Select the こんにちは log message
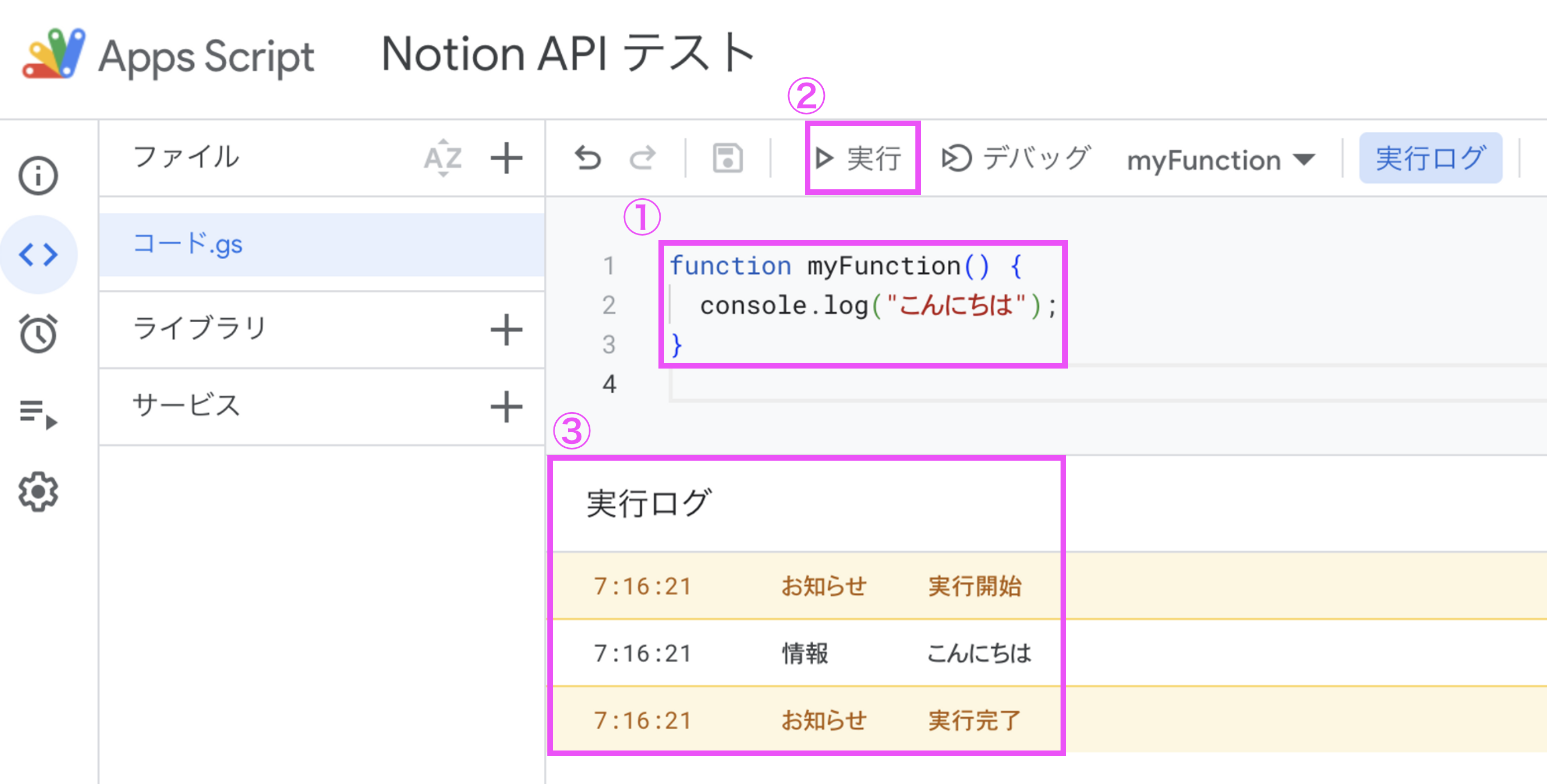This screenshot has height=784, width=1547. 979,653
